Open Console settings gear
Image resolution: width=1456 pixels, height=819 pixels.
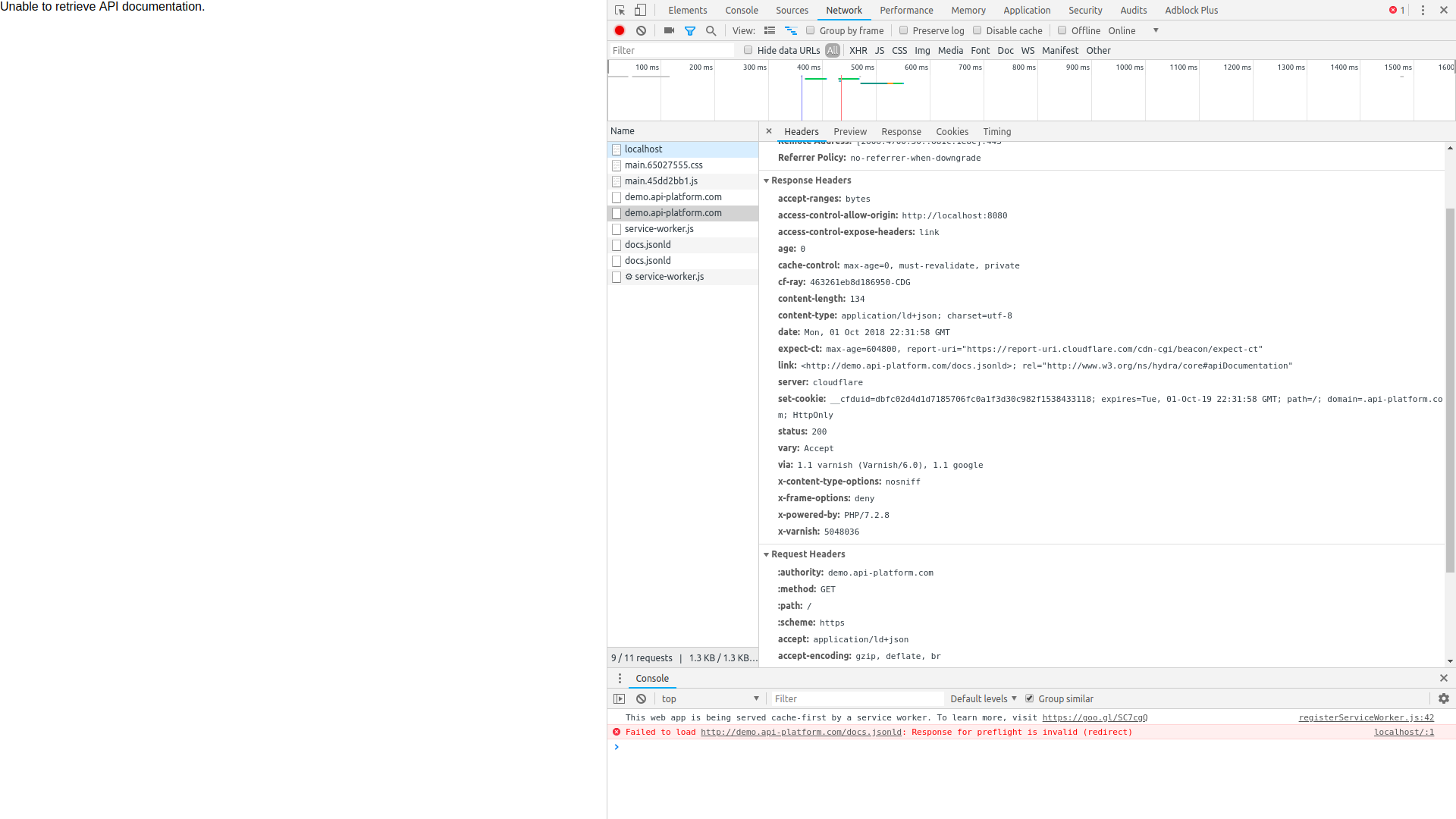[x=1442, y=698]
